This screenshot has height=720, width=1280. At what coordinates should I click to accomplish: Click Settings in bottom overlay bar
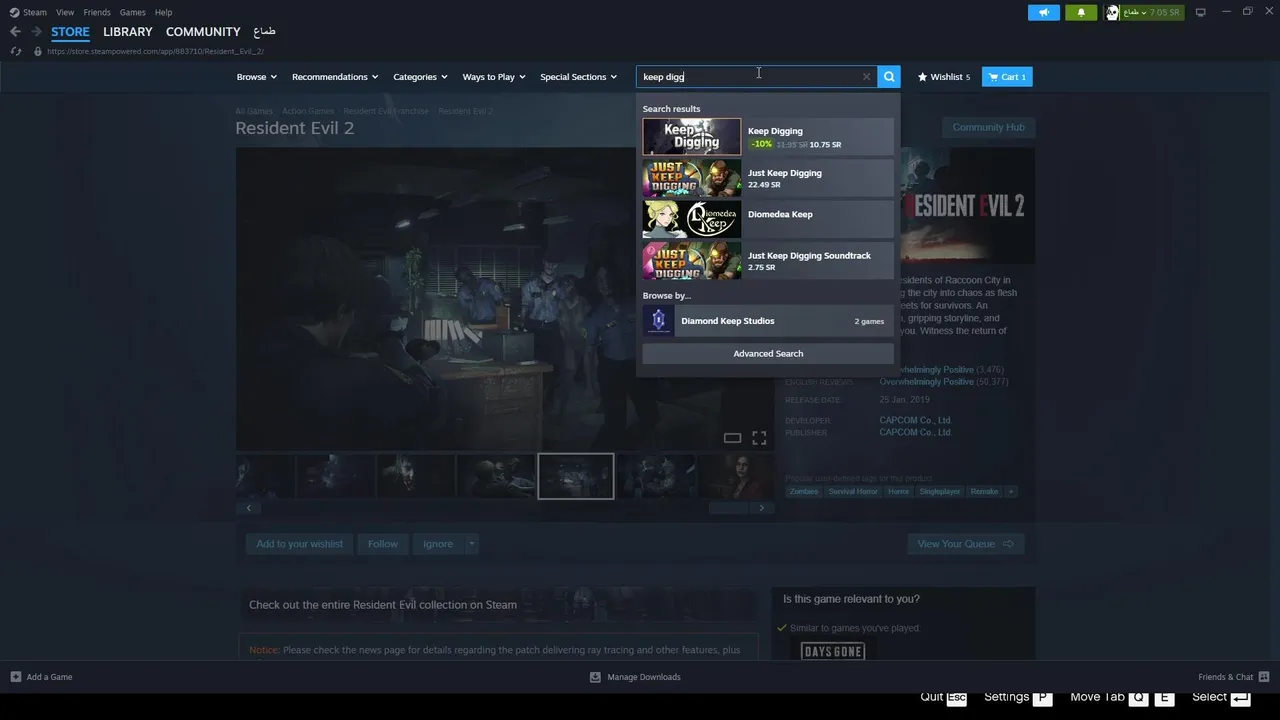coord(1018,697)
